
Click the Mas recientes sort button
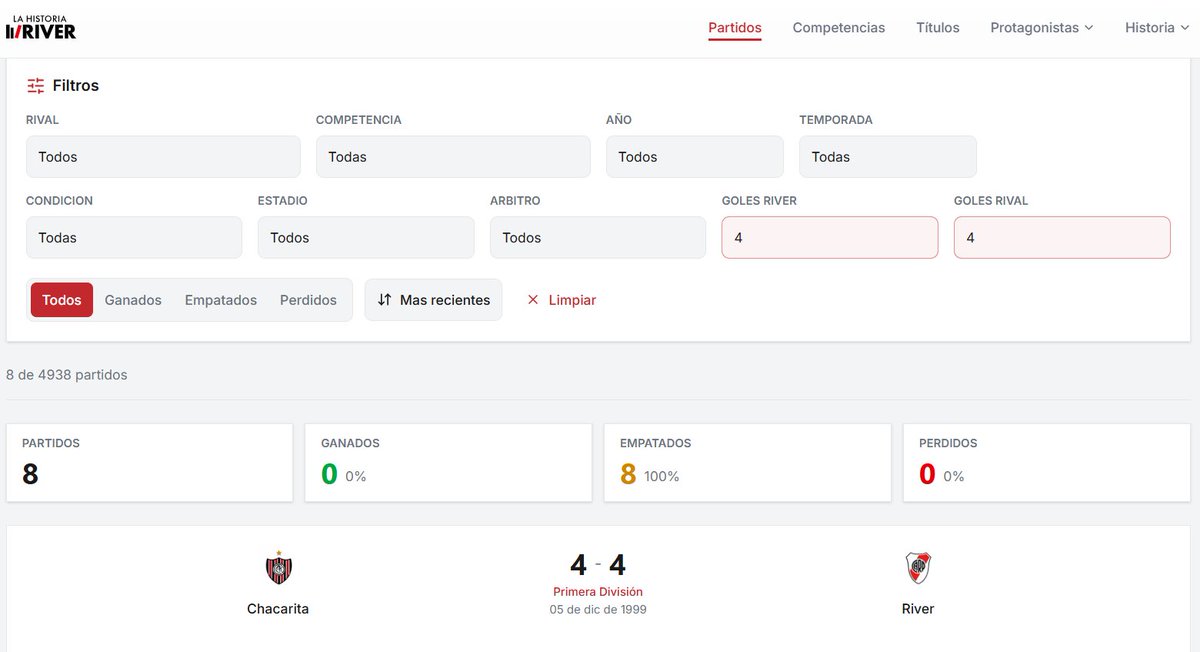[434, 300]
